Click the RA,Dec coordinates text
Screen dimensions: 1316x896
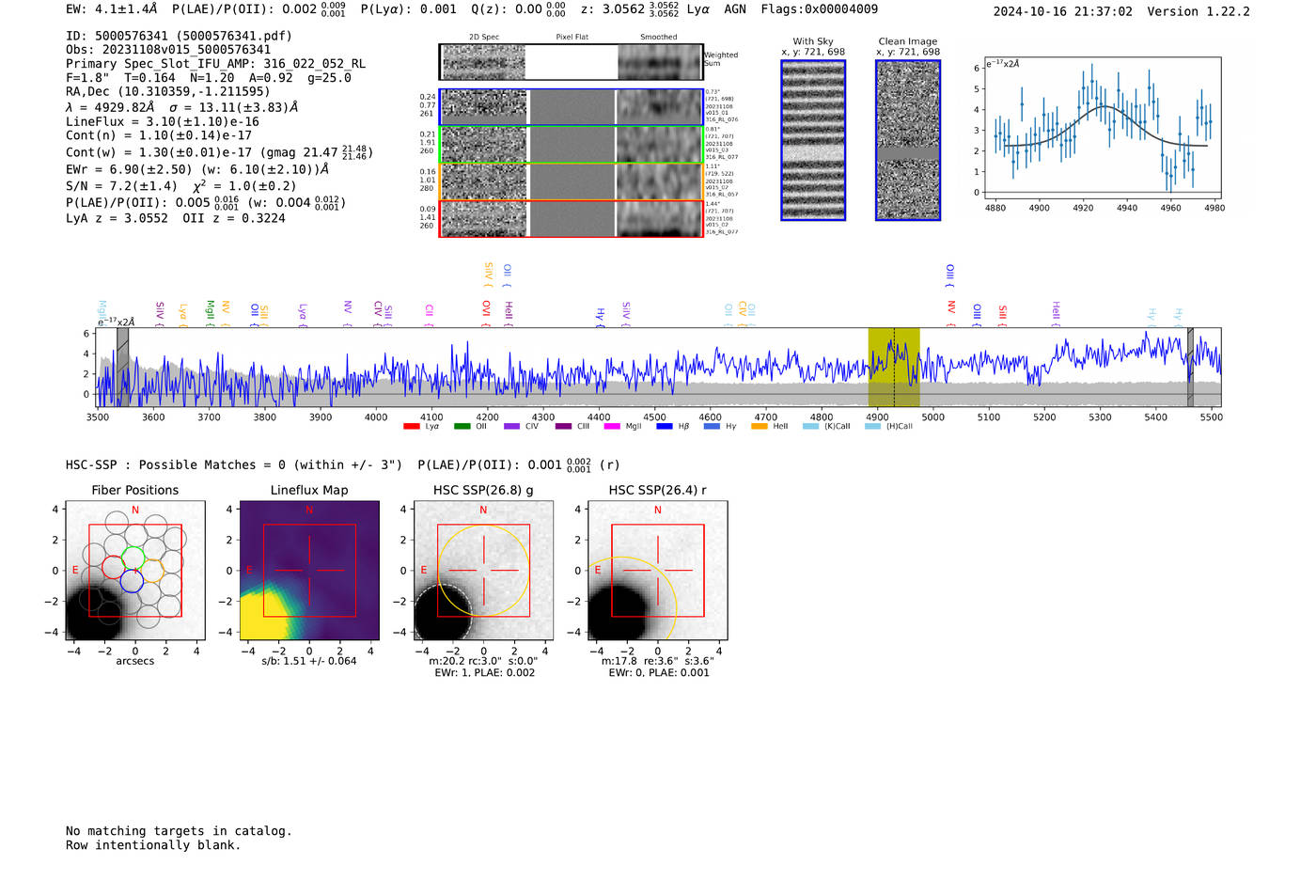(x=167, y=91)
